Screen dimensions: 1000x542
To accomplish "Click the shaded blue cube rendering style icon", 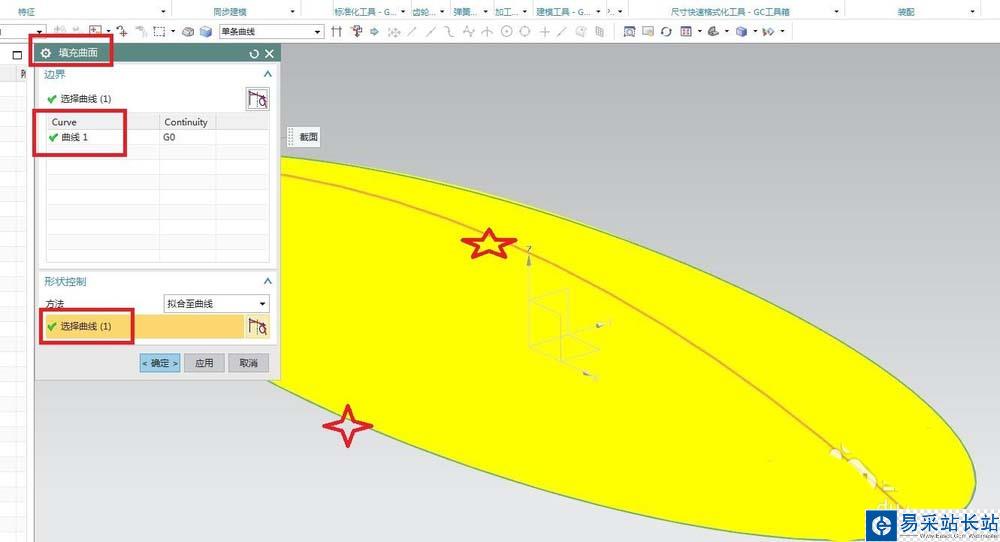I will click(x=741, y=31).
